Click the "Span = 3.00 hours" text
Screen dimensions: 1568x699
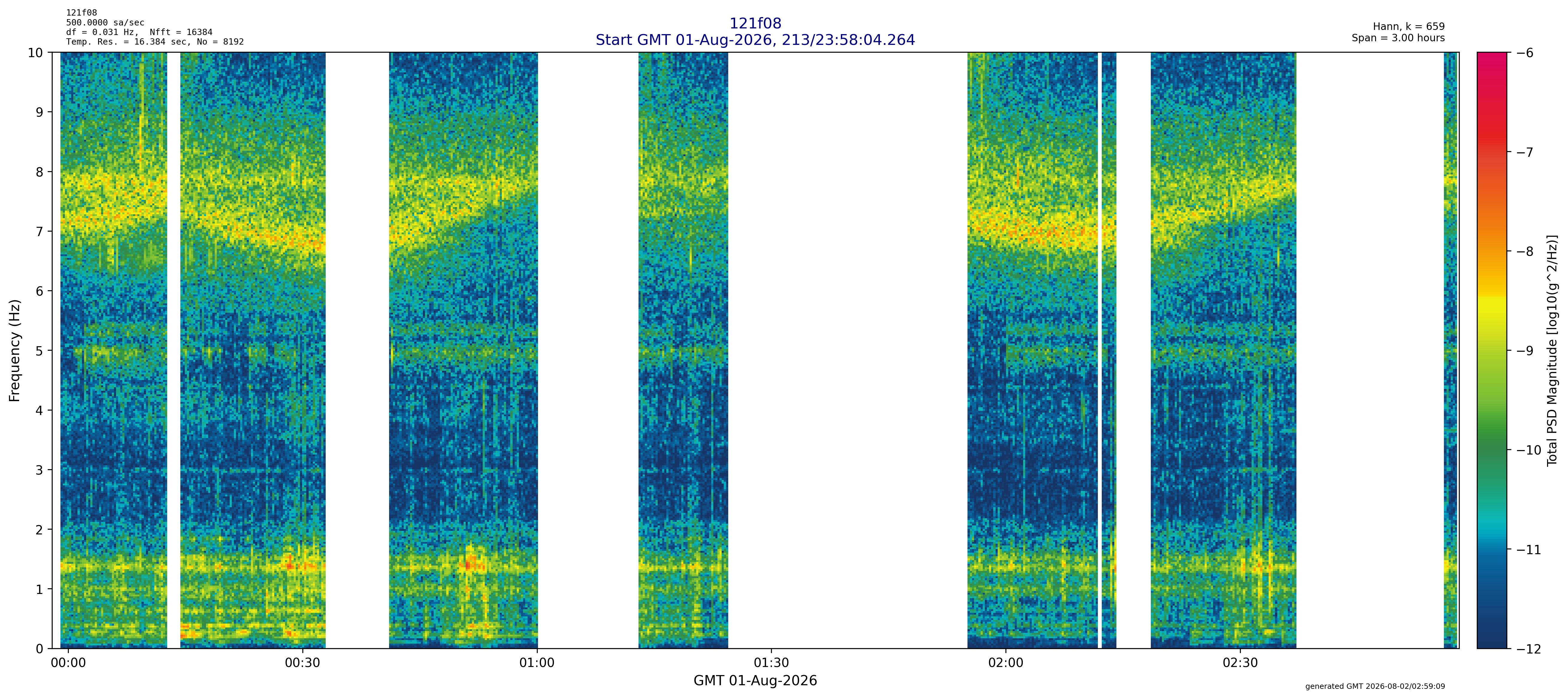(x=1398, y=38)
